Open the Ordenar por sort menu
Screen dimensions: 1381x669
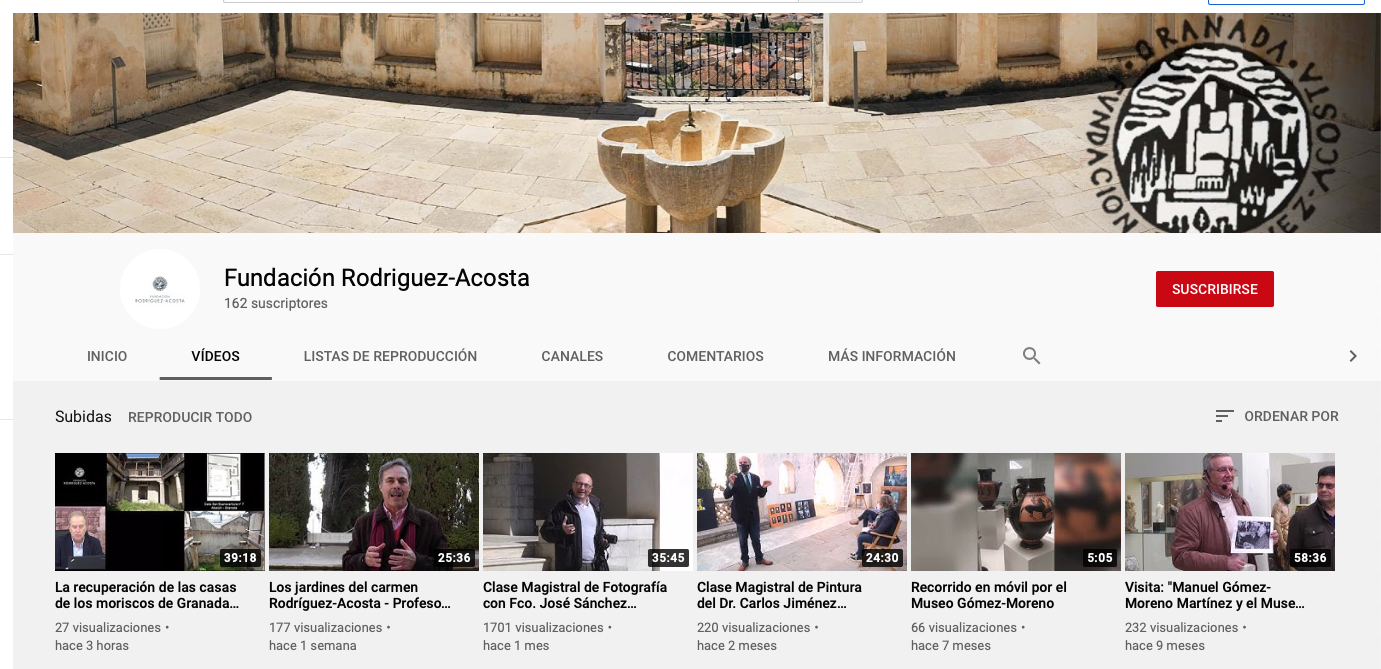click(x=1276, y=416)
